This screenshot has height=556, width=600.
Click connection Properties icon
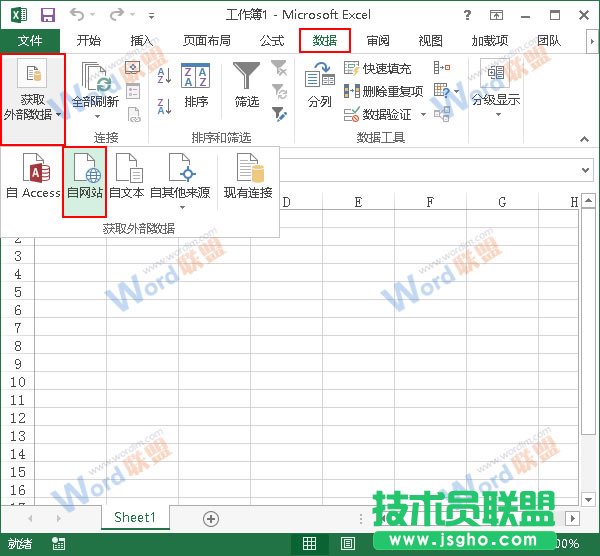tap(133, 91)
